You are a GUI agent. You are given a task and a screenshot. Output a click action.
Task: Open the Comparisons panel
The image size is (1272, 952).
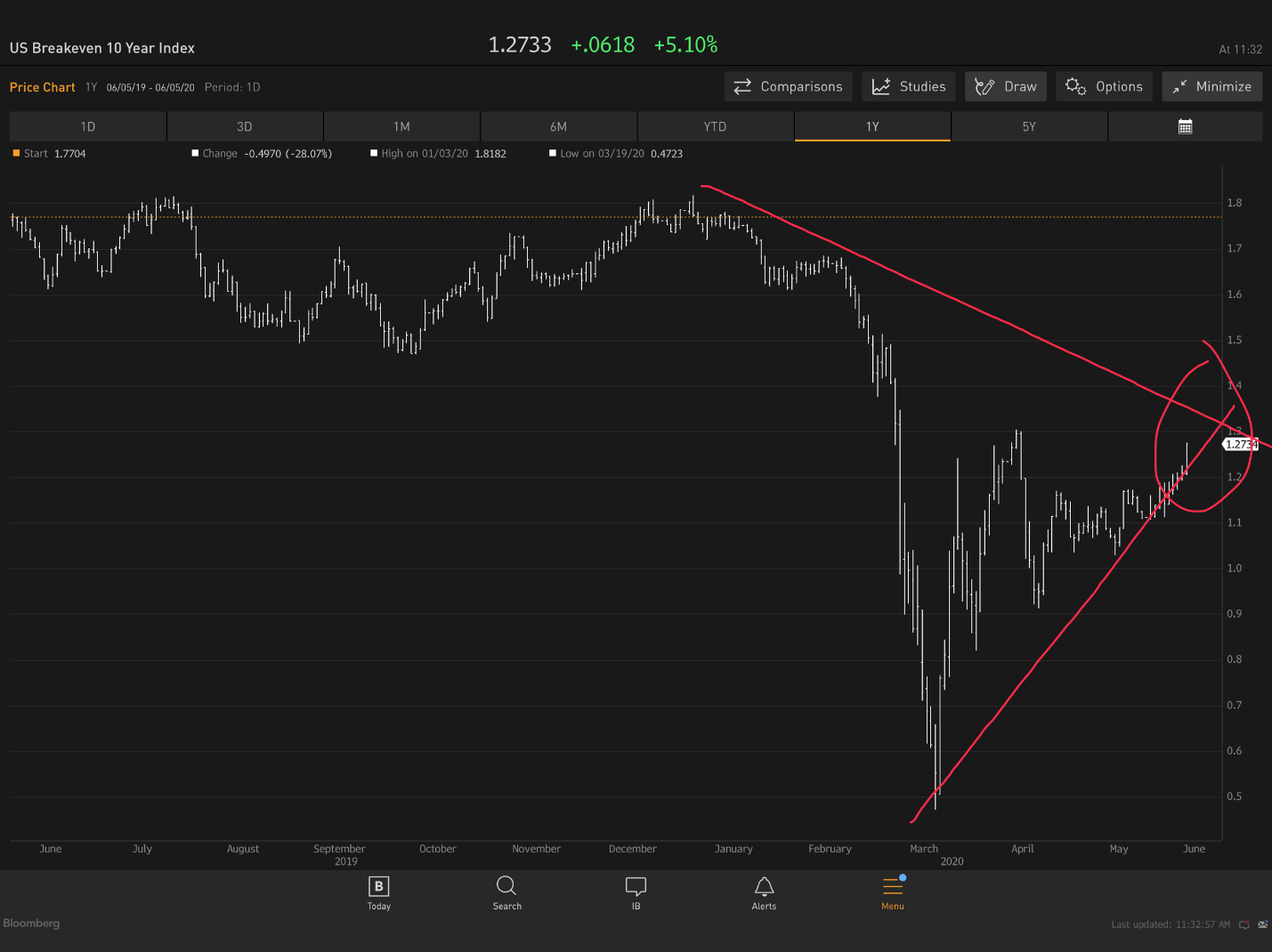coord(788,86)
